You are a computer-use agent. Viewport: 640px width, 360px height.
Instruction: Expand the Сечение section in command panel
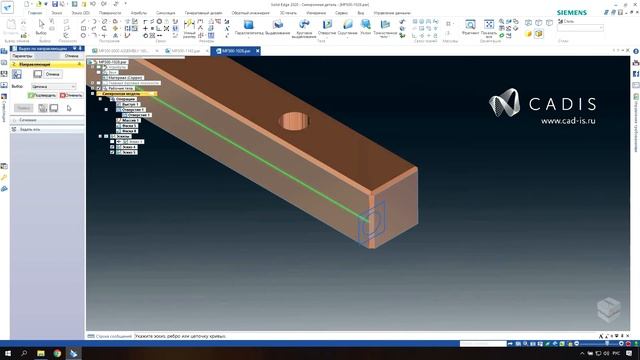pos(47,120)
